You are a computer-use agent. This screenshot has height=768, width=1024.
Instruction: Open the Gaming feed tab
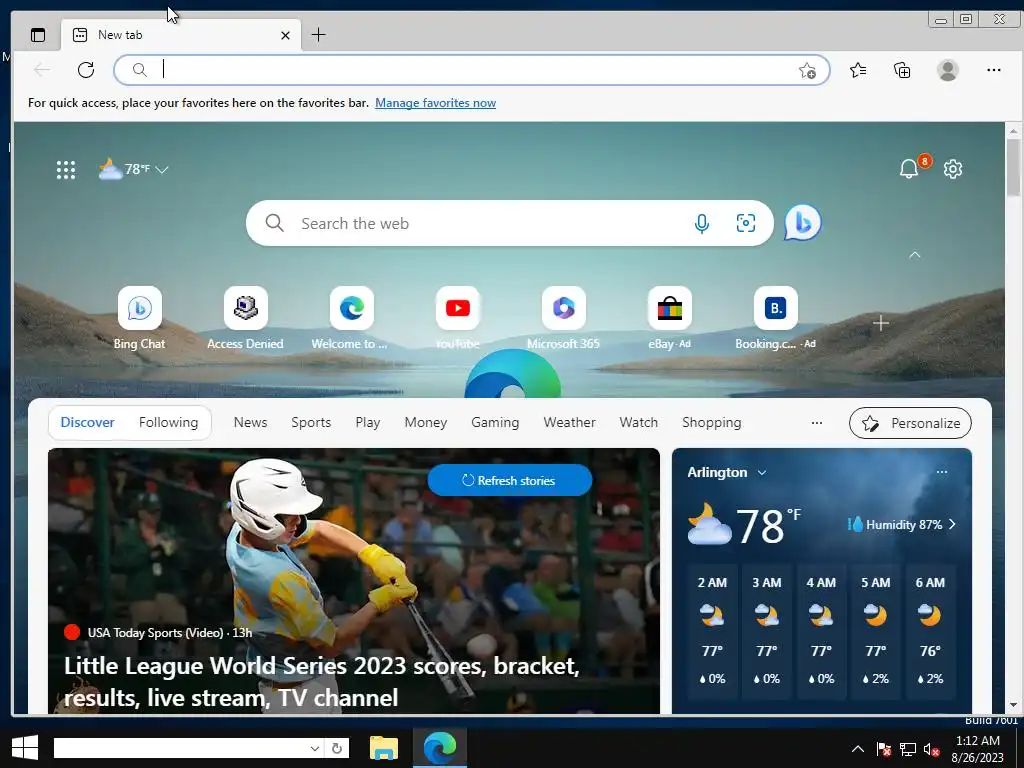[x=495, y=423]
